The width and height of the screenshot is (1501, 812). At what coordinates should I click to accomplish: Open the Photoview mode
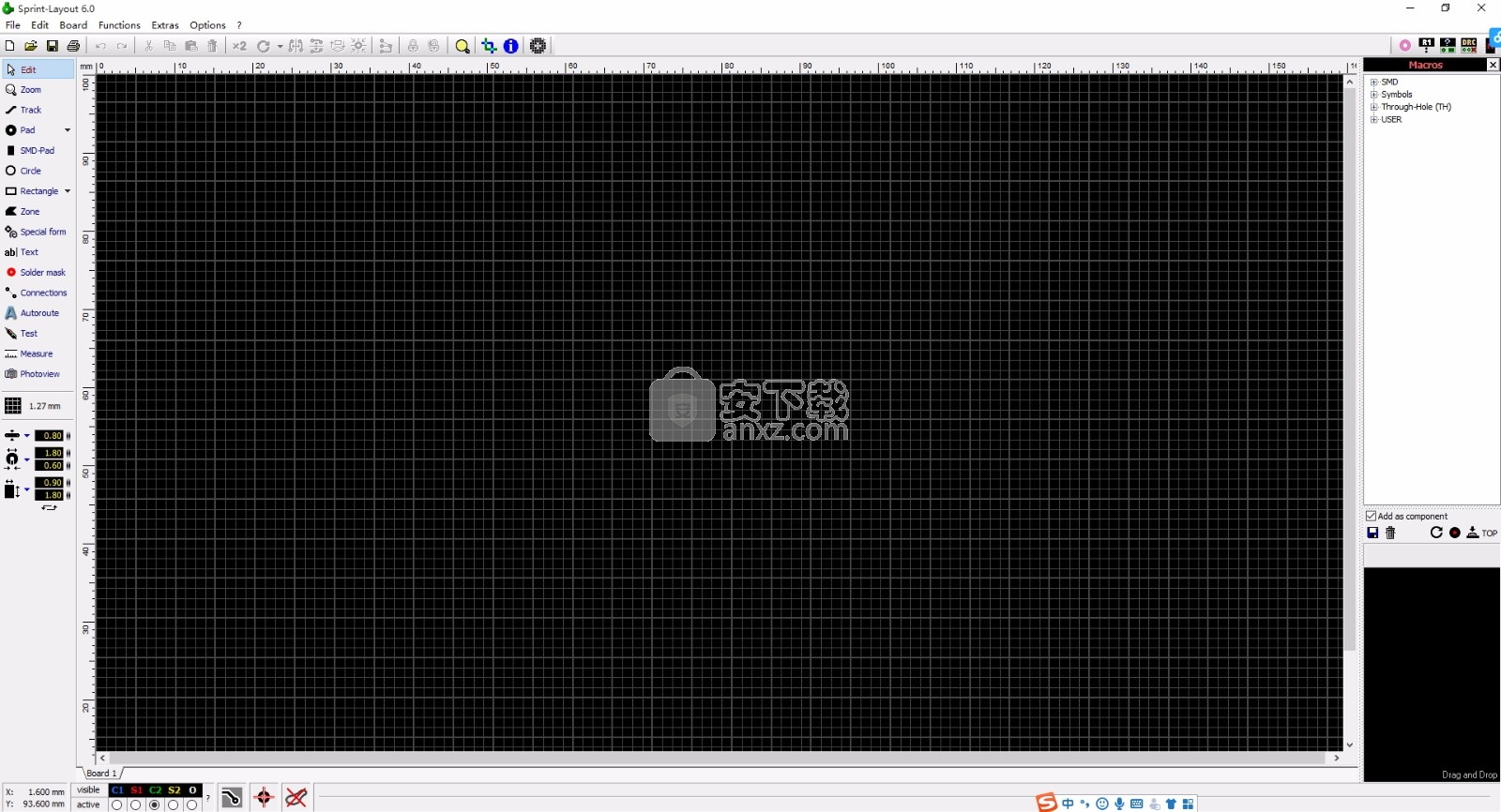[x=38, y=374]
